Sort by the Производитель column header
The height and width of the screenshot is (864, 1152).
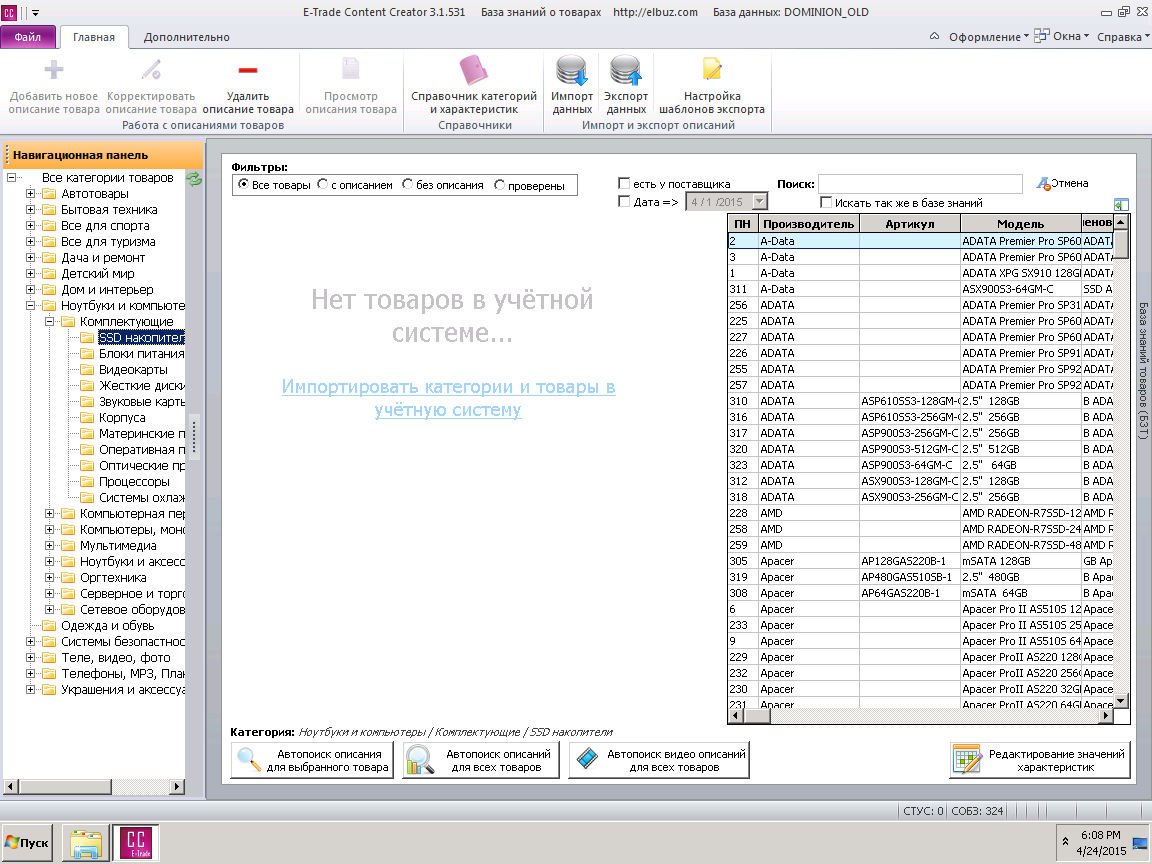(x=808, y=223)
